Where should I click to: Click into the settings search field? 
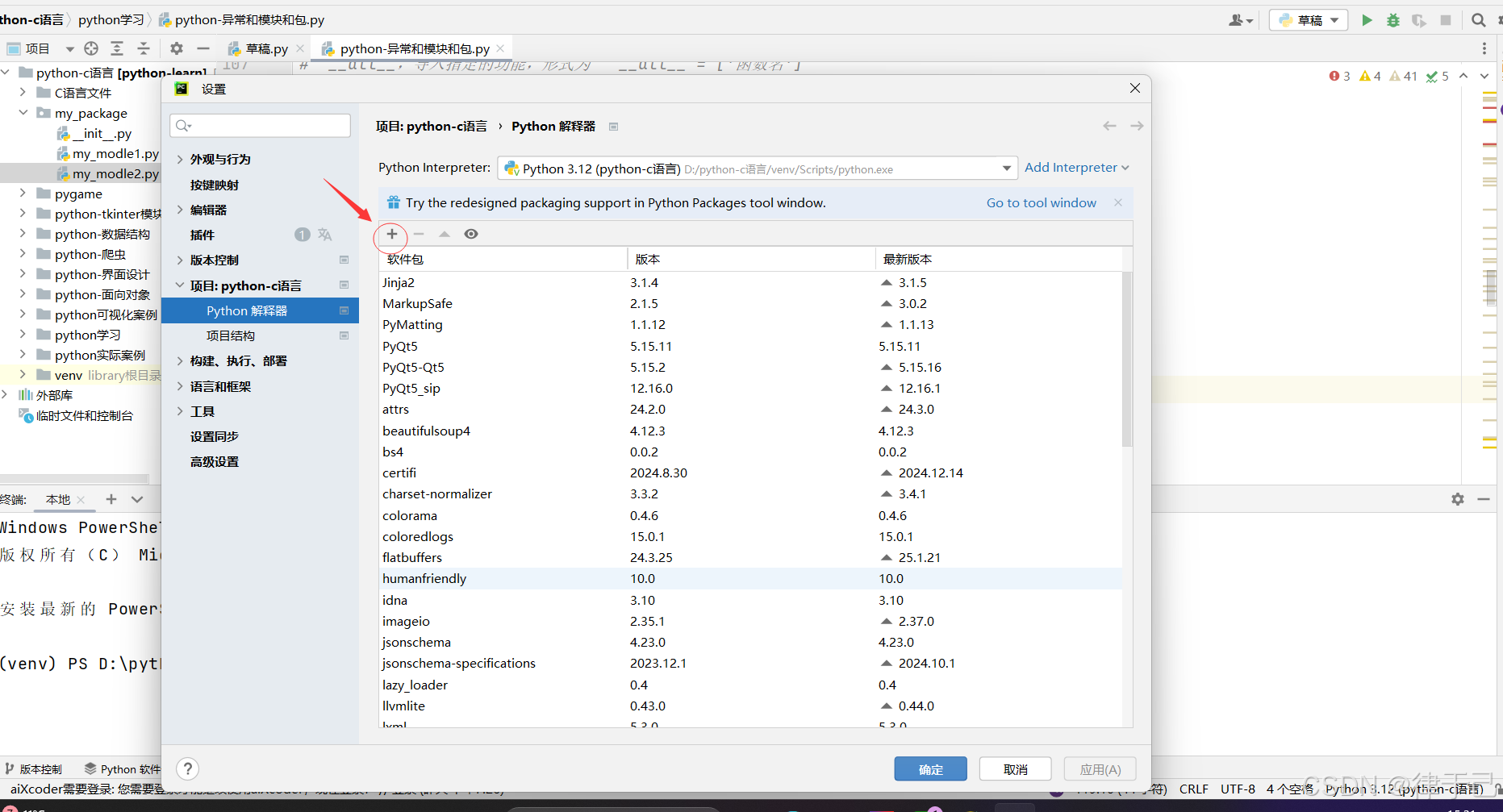coord(261,125)
